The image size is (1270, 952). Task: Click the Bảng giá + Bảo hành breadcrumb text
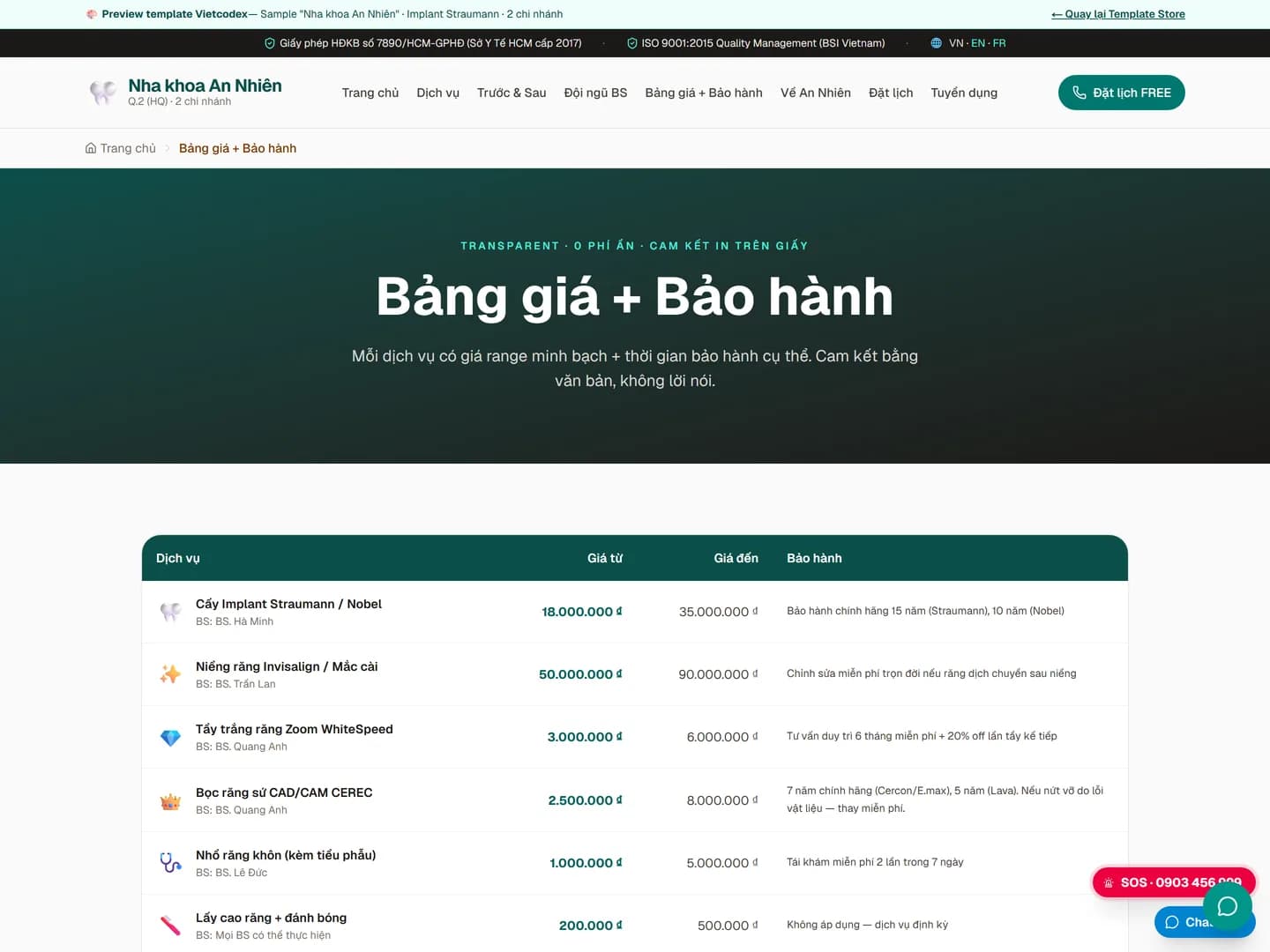[x=238, y=148]
